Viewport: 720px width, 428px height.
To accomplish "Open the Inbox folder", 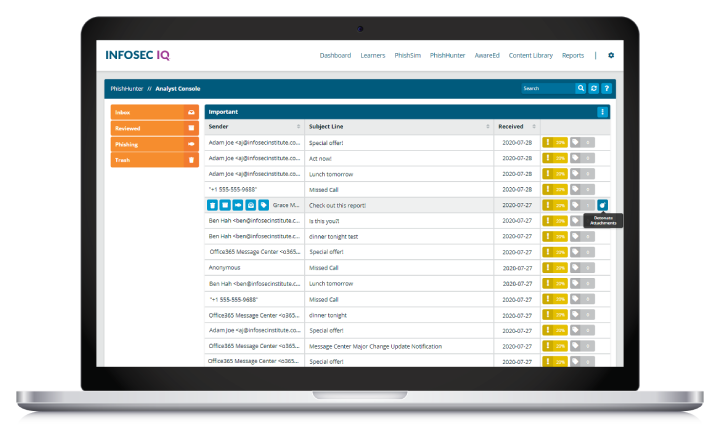I will 154,112.
